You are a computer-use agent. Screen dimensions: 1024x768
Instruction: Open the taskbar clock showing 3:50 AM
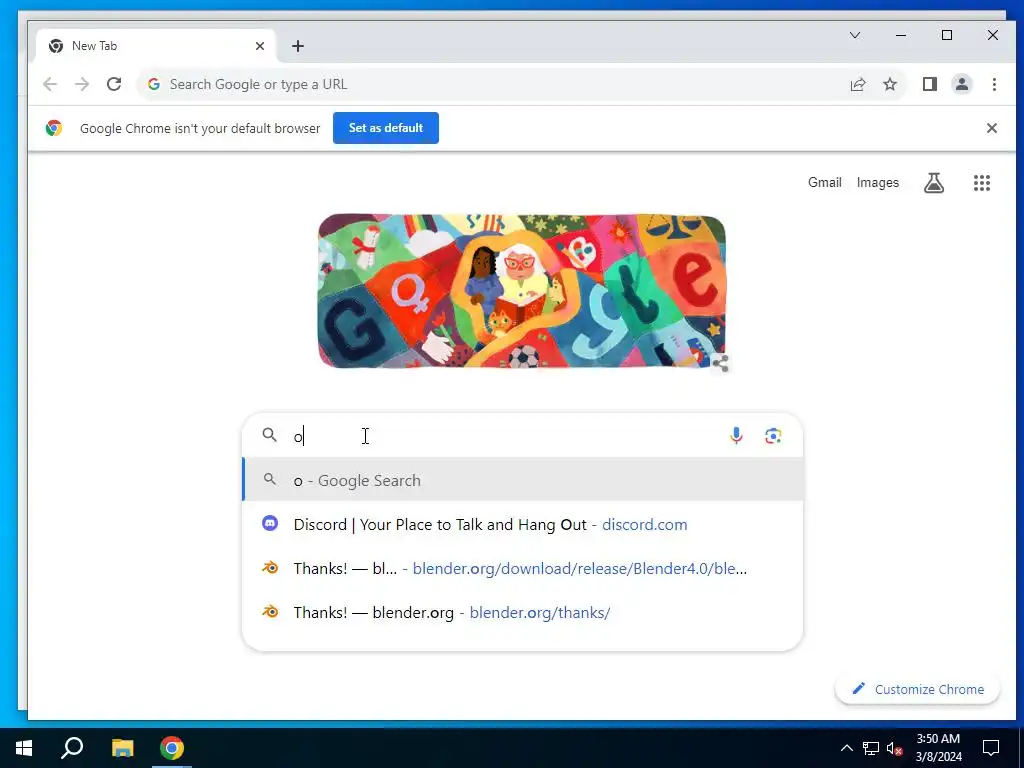pos(938,748)
